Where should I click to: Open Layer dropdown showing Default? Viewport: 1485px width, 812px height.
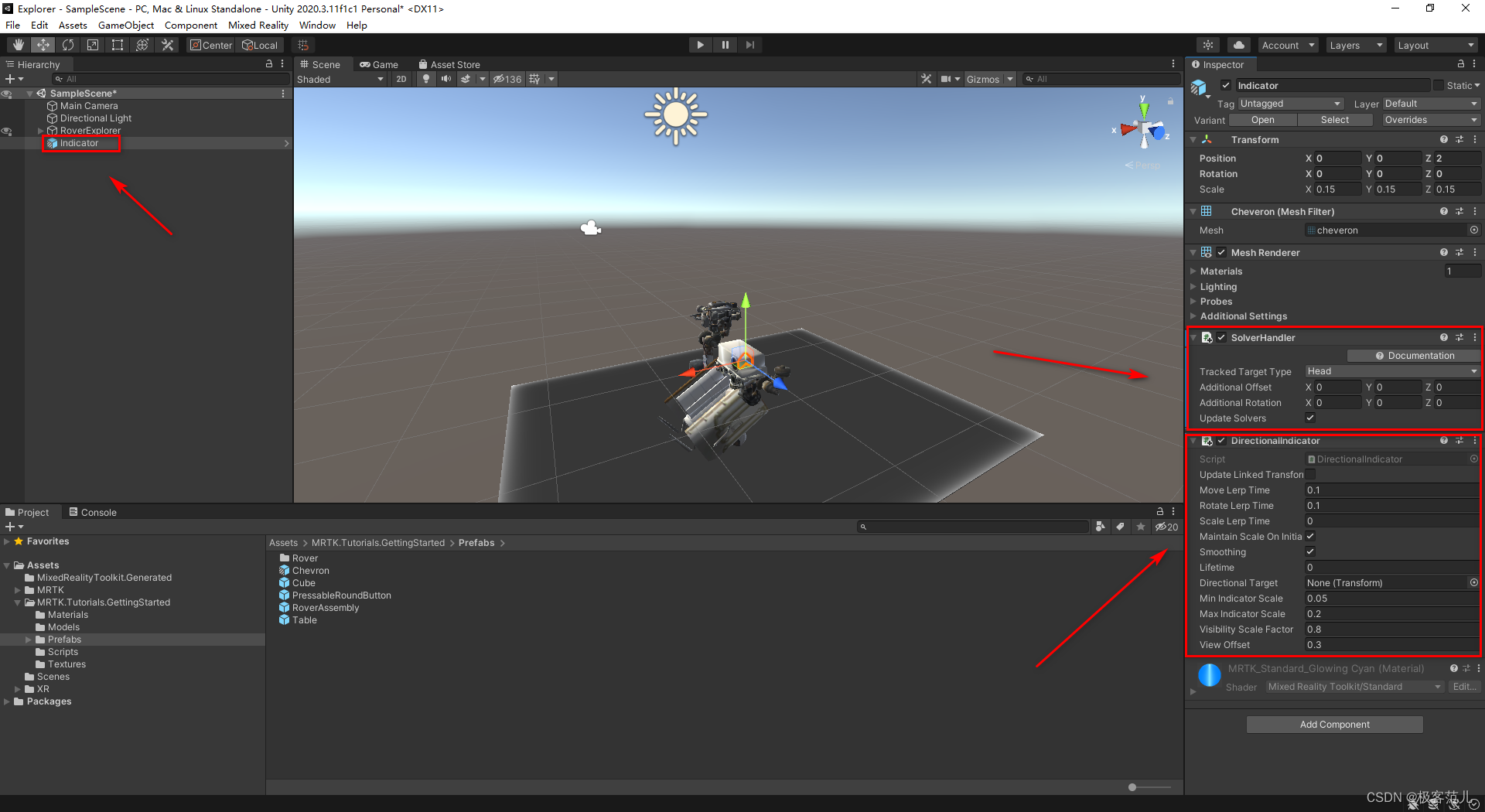[x=1431, y=104]
